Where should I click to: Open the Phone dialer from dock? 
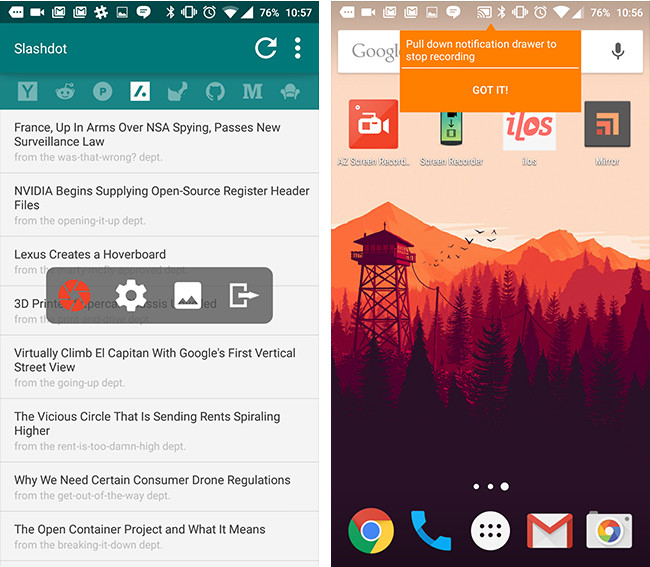point(431,531)
